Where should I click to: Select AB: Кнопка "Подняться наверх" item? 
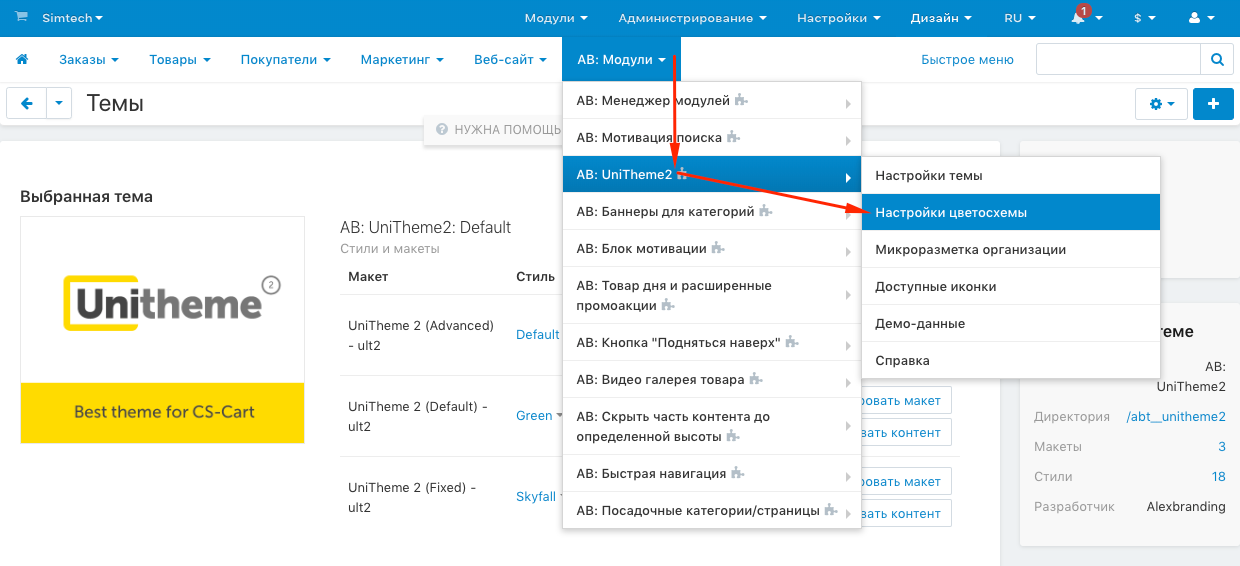point(712,342)
